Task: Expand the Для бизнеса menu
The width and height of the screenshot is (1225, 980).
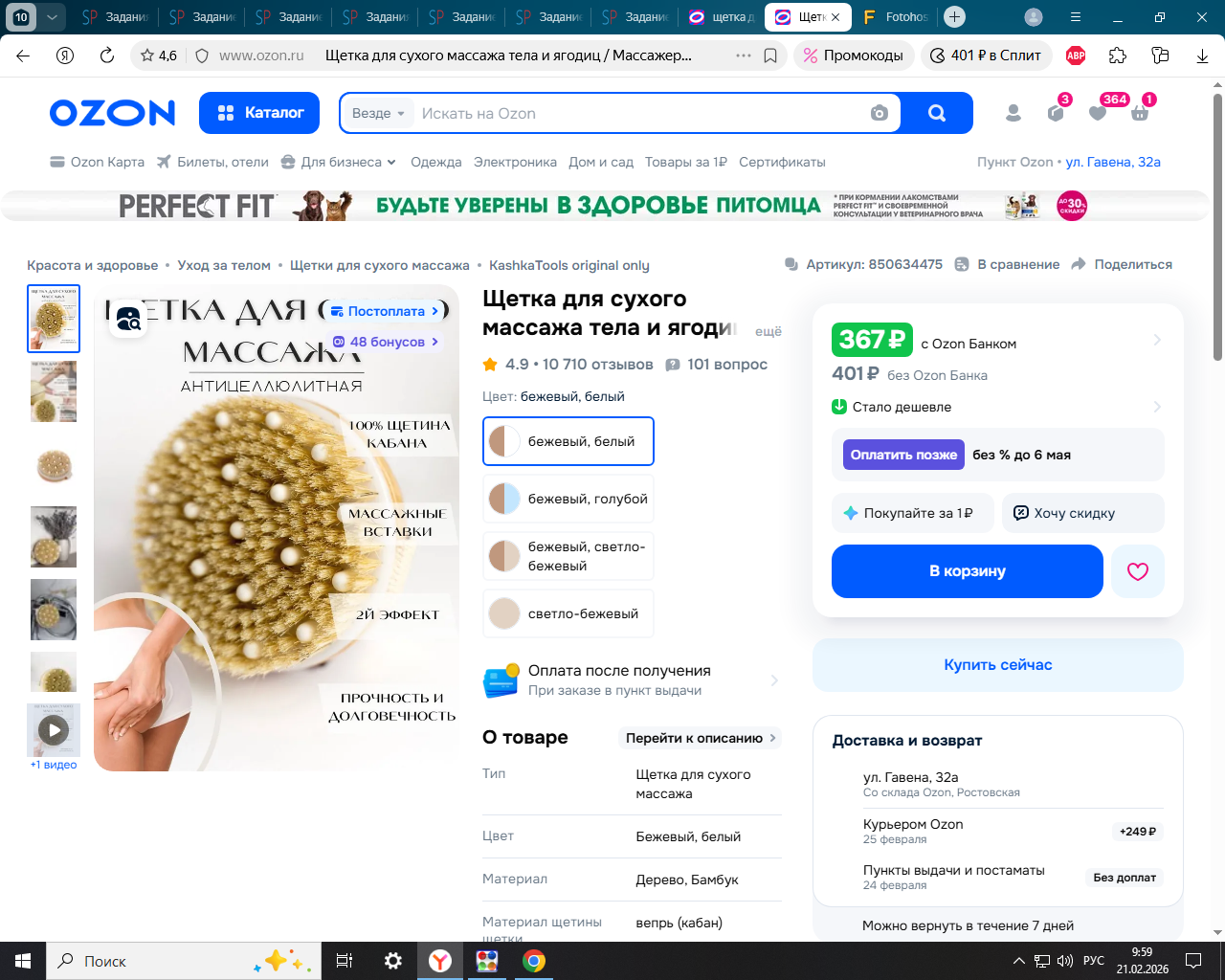Action: 339,162
